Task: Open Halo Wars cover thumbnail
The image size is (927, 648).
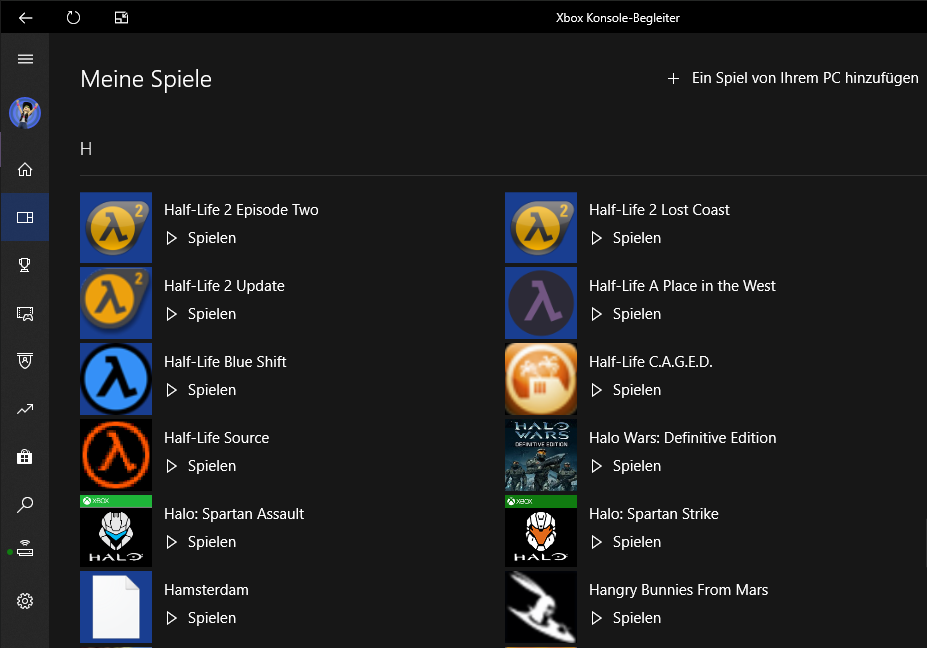Action: point(541,455)
